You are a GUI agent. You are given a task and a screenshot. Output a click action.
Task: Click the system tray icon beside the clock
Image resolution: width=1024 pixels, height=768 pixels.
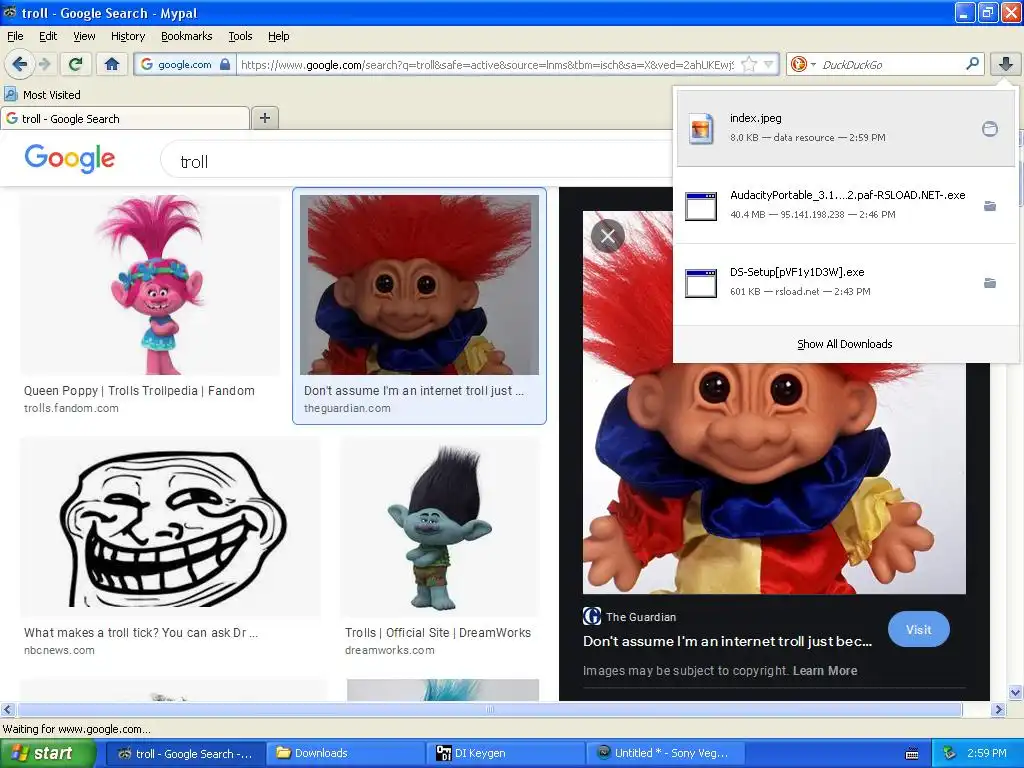tap(949, 753)
